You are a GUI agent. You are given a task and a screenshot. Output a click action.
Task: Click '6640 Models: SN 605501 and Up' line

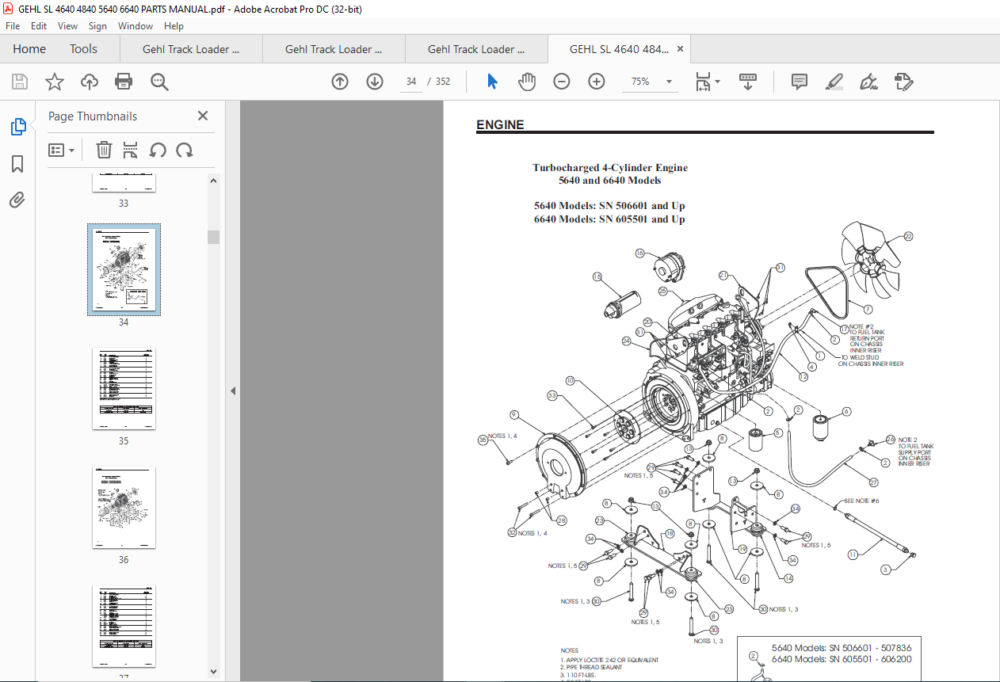coord(609,219)
